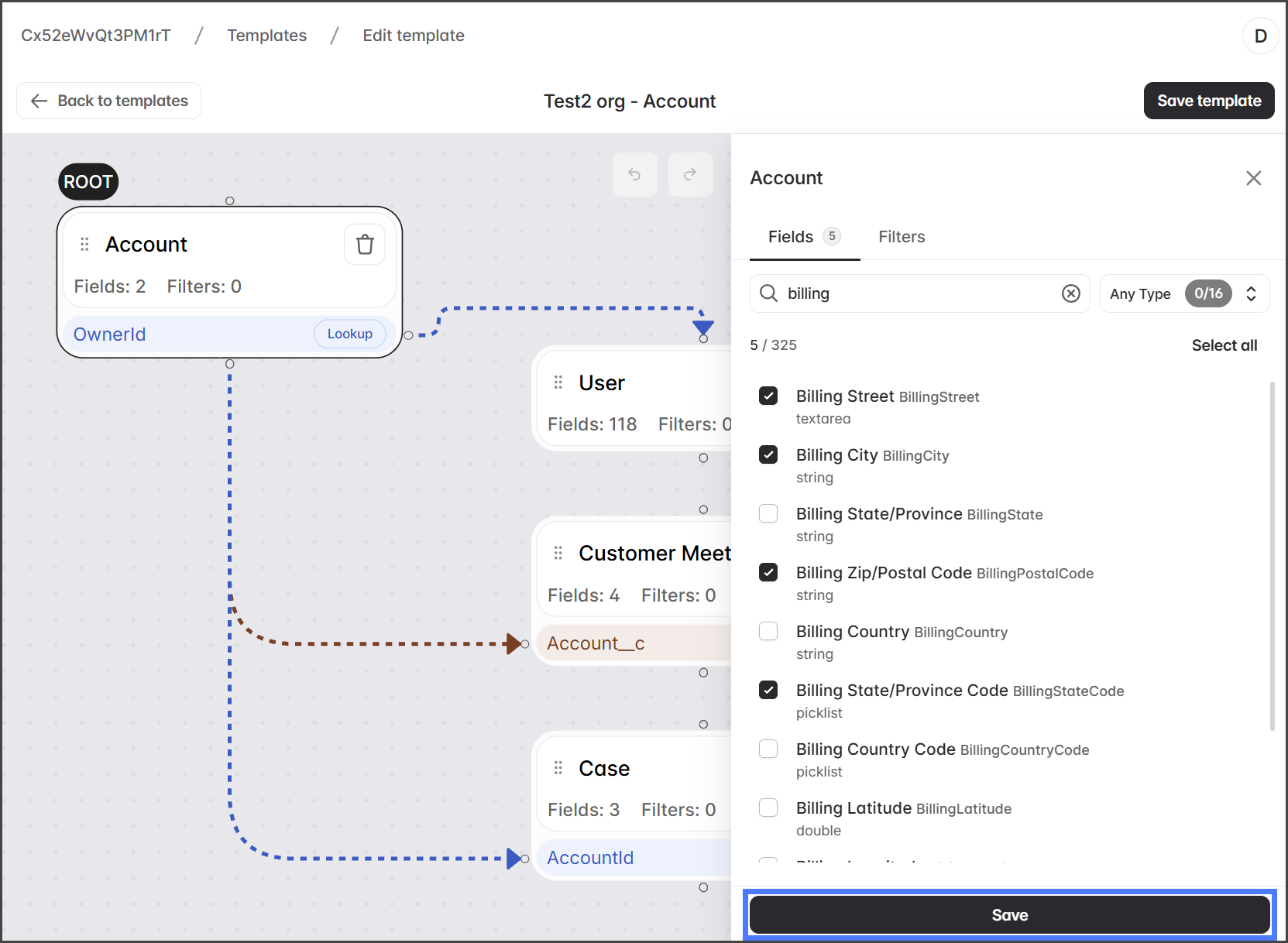The image size is (1288, 943).
Task: Uncheck the Billing Street field
Action: coord(768,396)
